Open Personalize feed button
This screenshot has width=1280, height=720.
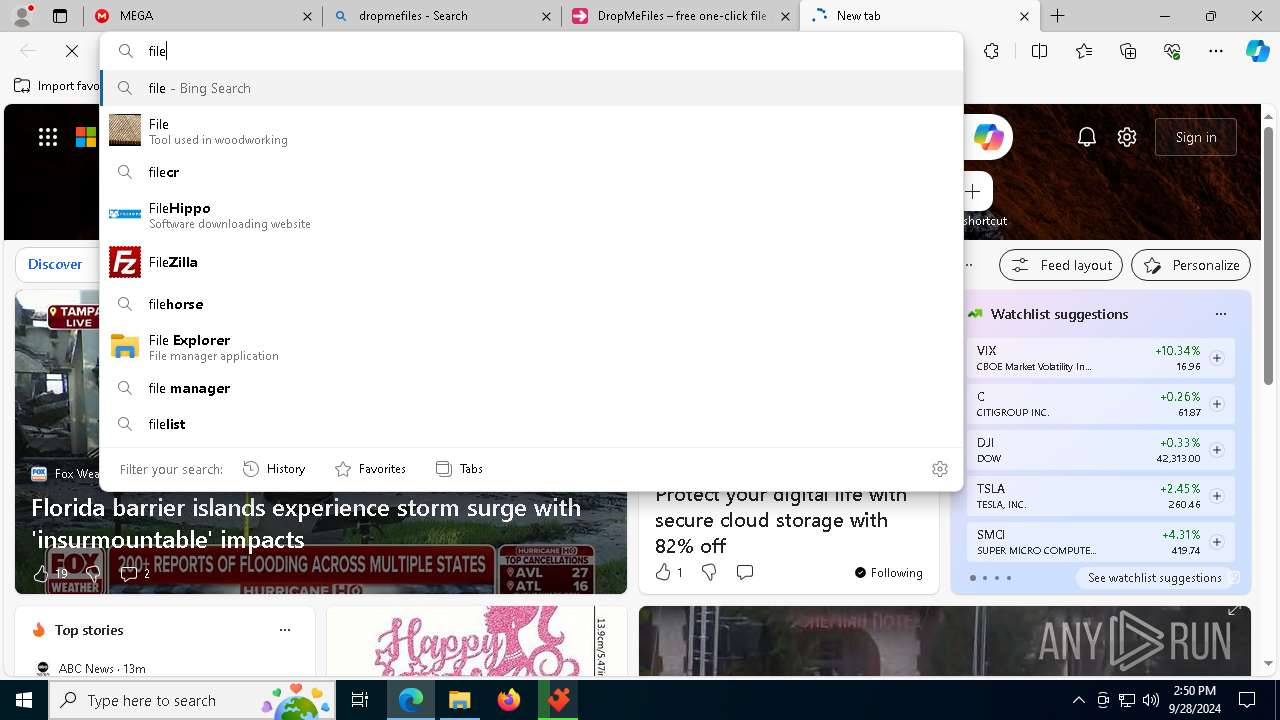(x=1191, y=265)
